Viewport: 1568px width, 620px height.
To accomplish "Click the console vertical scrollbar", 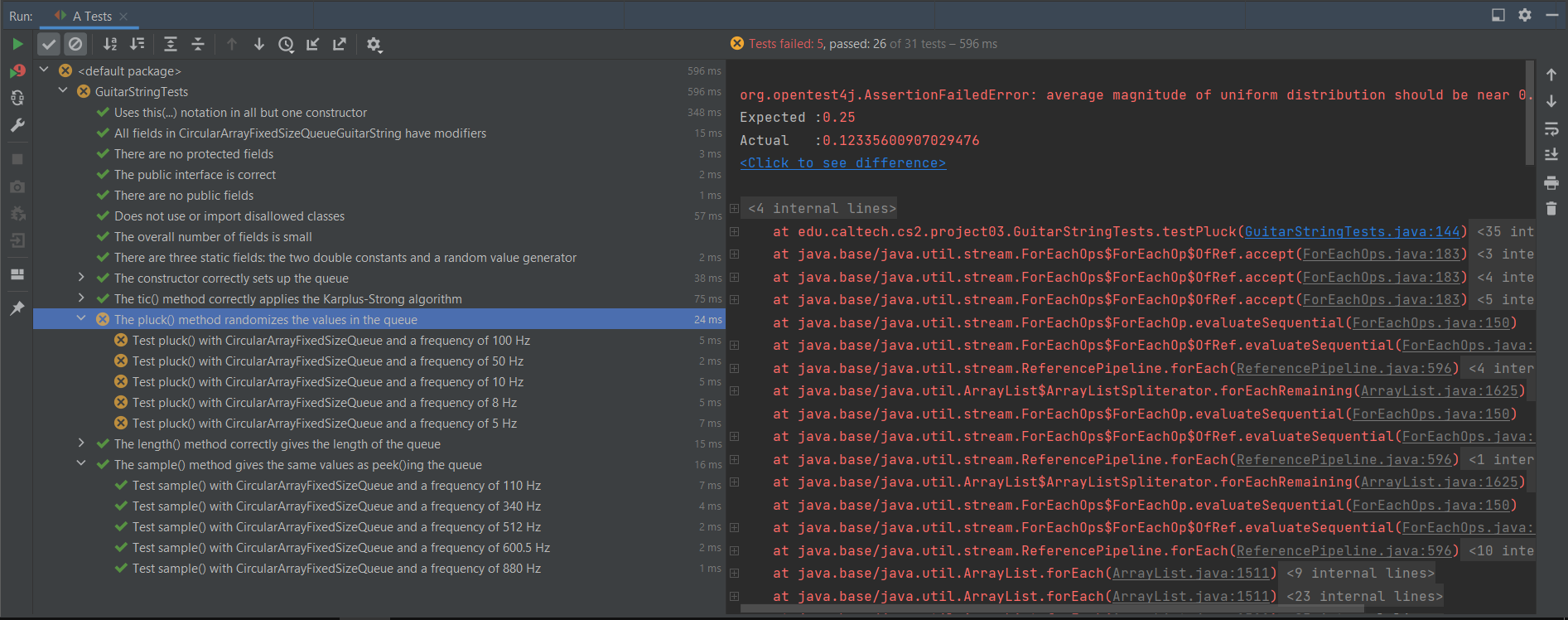I will click(x=1529, y=112).
